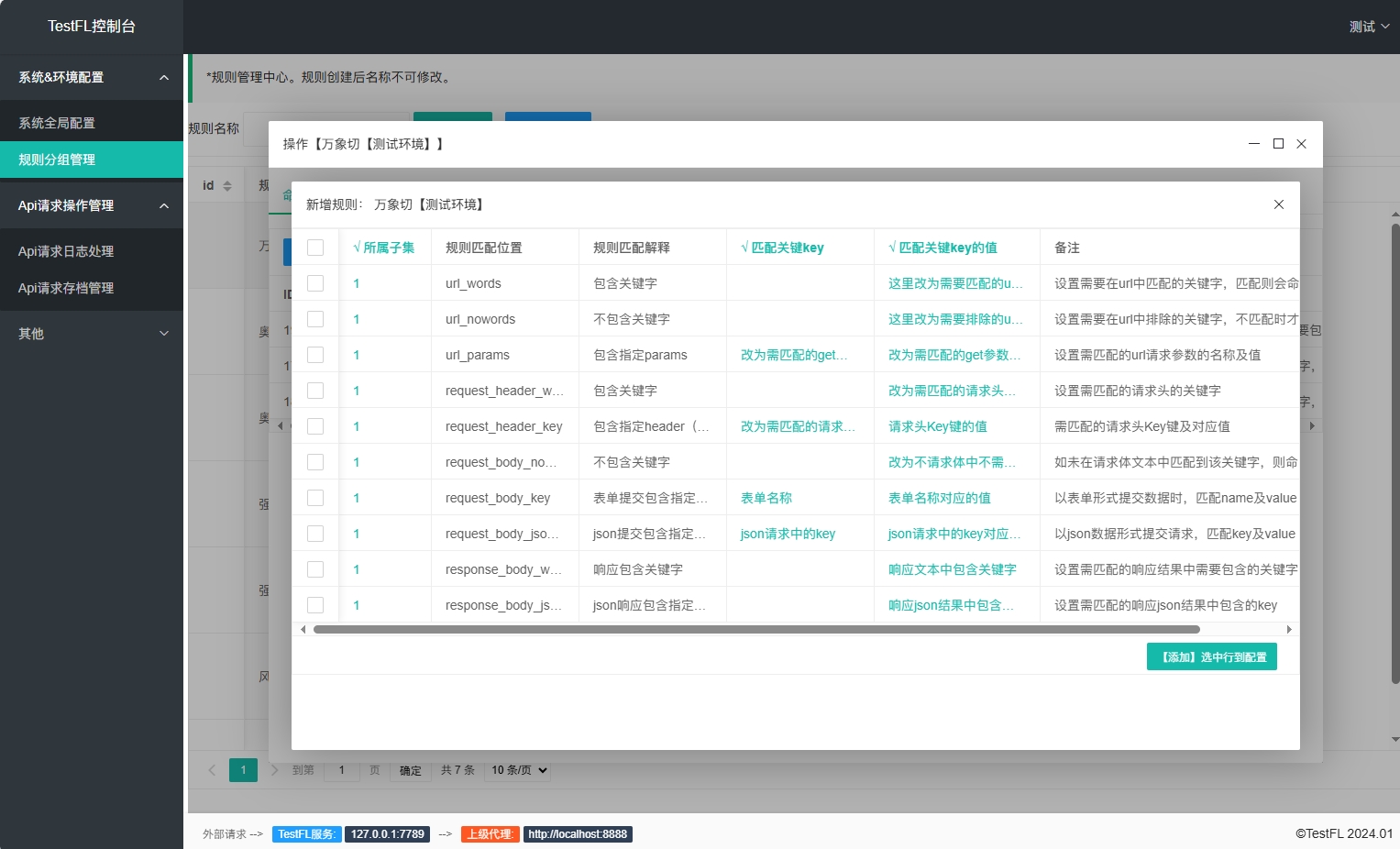Viewport: 1400px width, 849px height.
Task: Click the TestFL控制台 logo title
Action: 92,27
